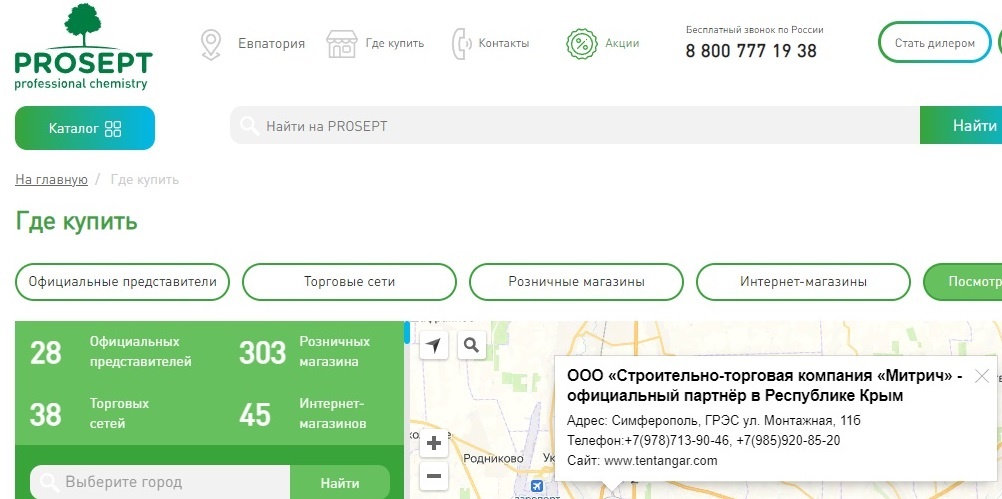
Task: Click the phone icon next to Контакты
Action: point(459,44)
